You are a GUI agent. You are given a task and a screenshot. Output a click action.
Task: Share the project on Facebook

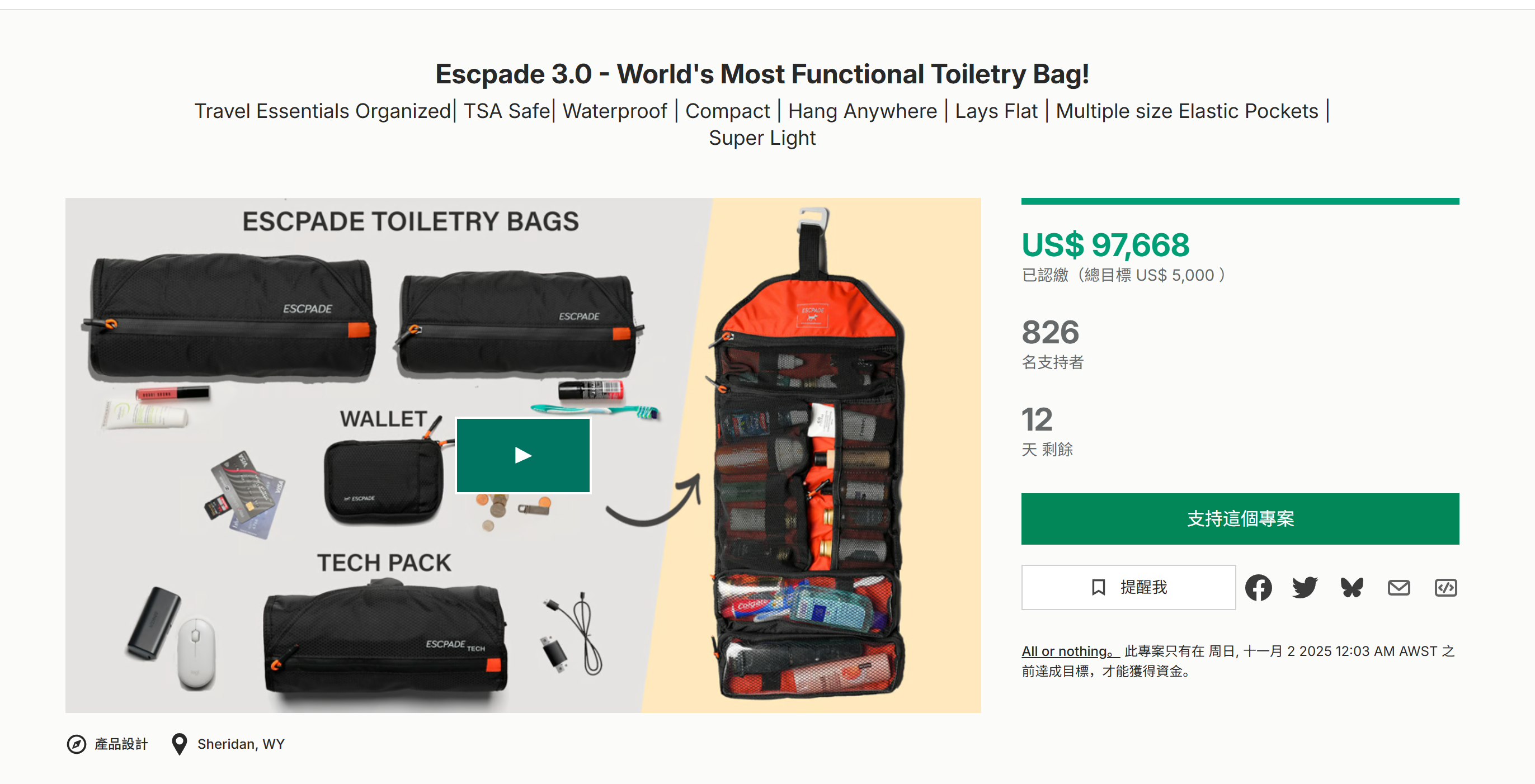1258,587
